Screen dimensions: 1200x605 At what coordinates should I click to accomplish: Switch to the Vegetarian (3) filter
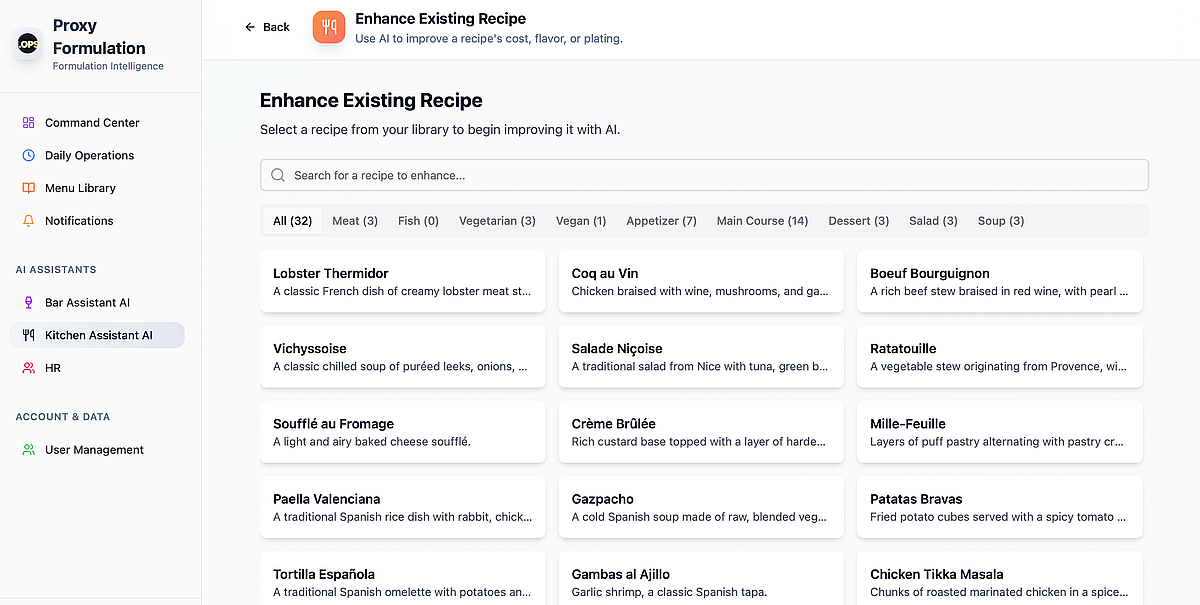click(x=497, y=221)
